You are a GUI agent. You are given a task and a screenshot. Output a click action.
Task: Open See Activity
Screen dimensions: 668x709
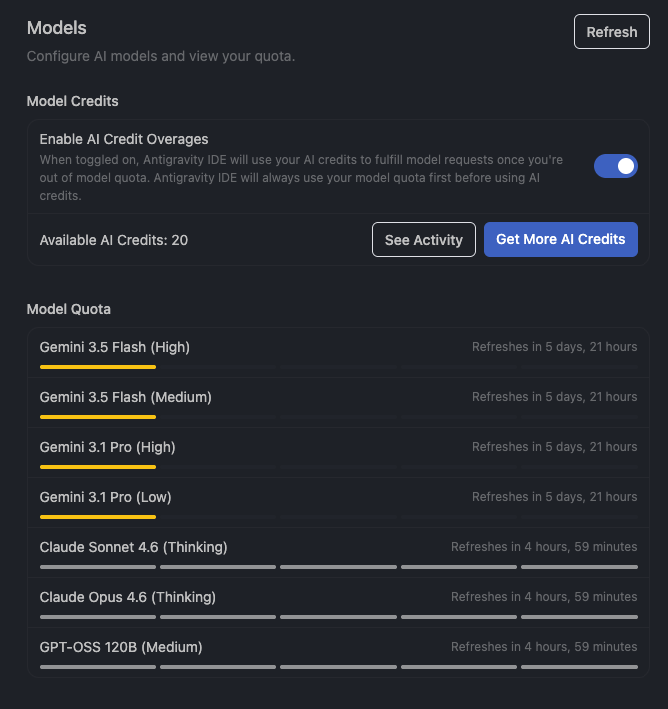tap(423, 240)
